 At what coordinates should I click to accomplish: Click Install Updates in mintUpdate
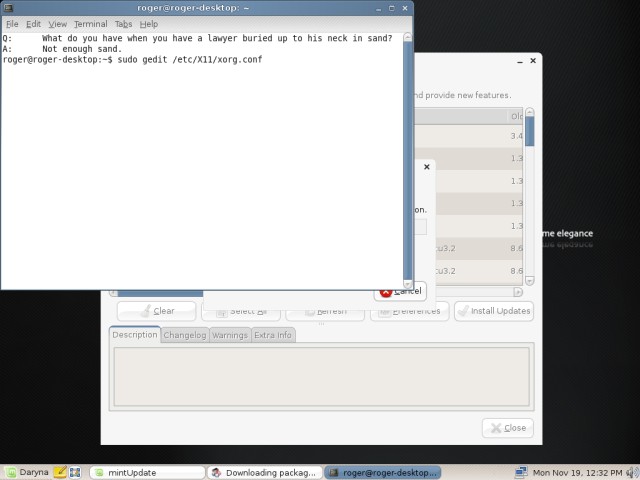[494, 311]
